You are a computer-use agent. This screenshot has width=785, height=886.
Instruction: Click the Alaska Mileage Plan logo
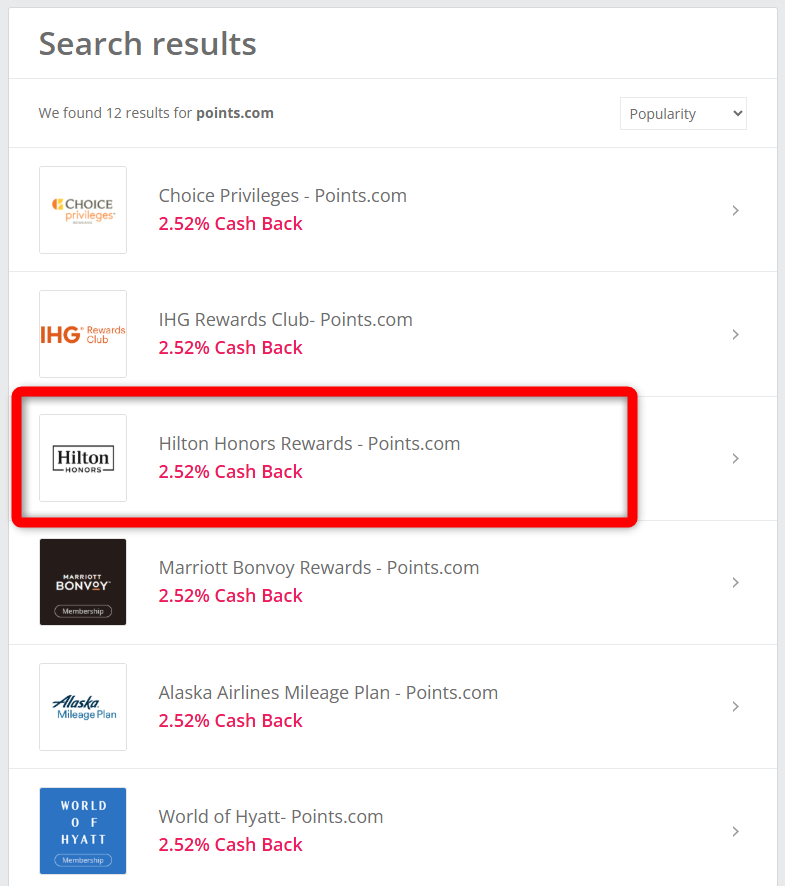pos(83,706)
